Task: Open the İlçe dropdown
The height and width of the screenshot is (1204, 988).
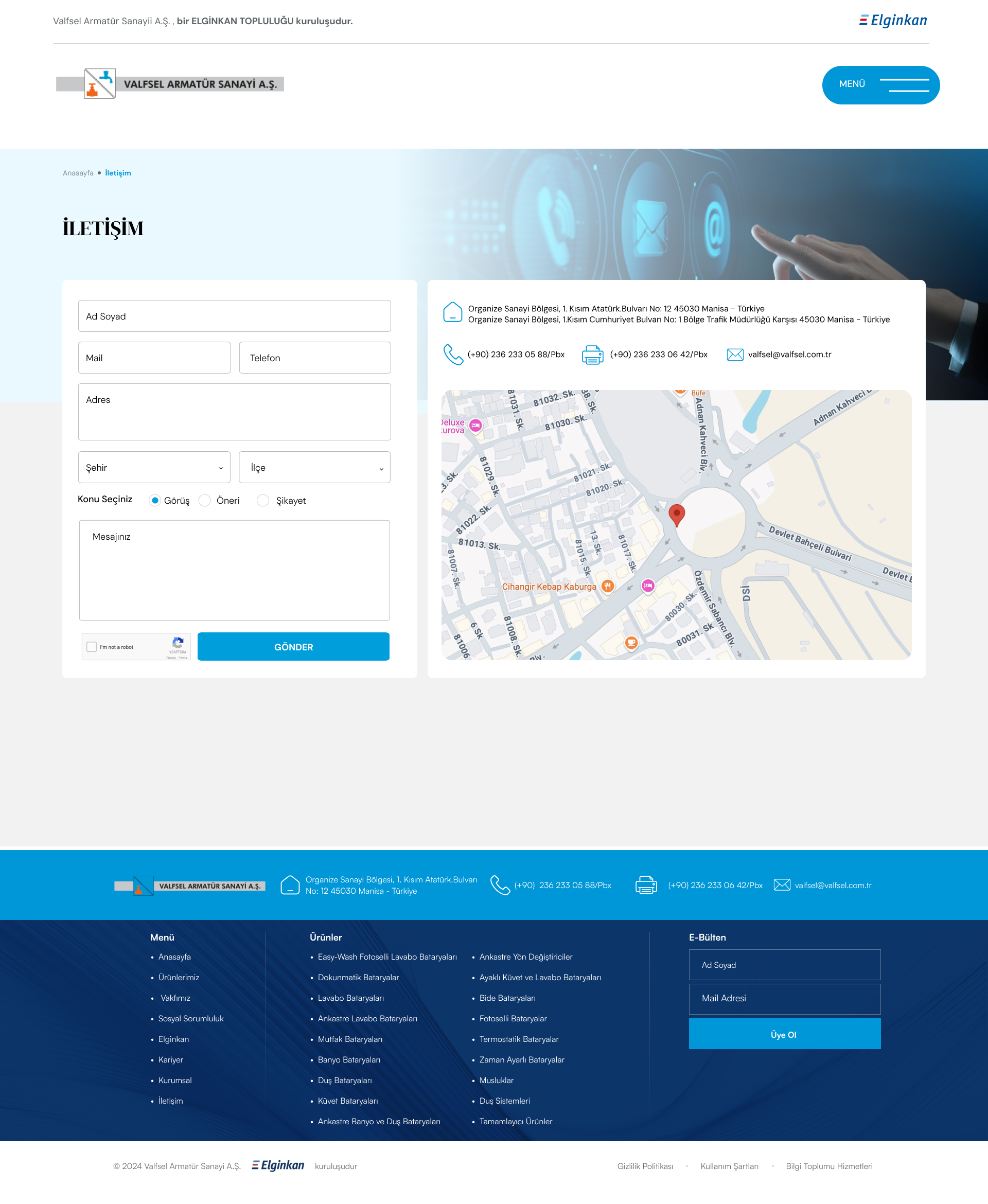Action: click(x=314, y=467)
